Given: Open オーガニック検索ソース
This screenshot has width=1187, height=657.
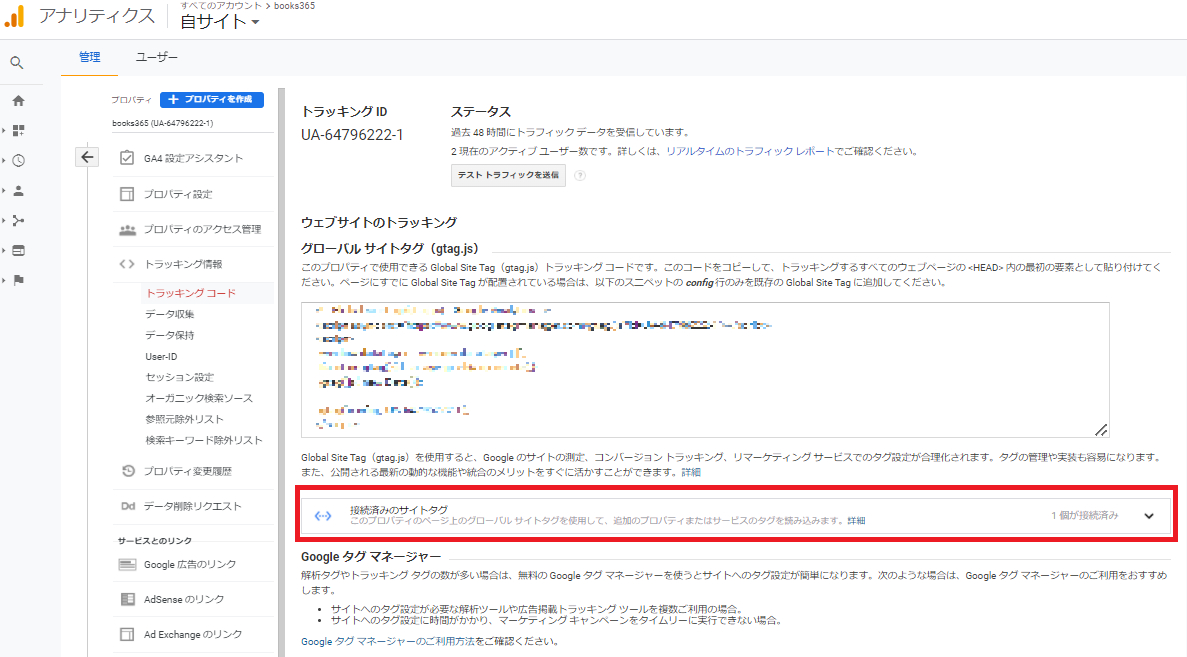Looking at the screenshot, I should [x=199, y=398].
